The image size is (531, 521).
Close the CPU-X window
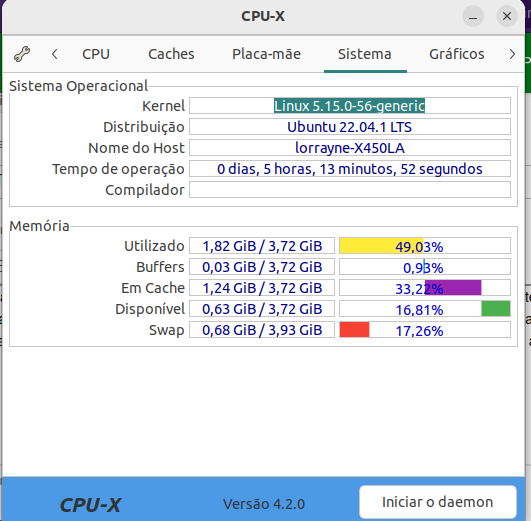[507, 16]
